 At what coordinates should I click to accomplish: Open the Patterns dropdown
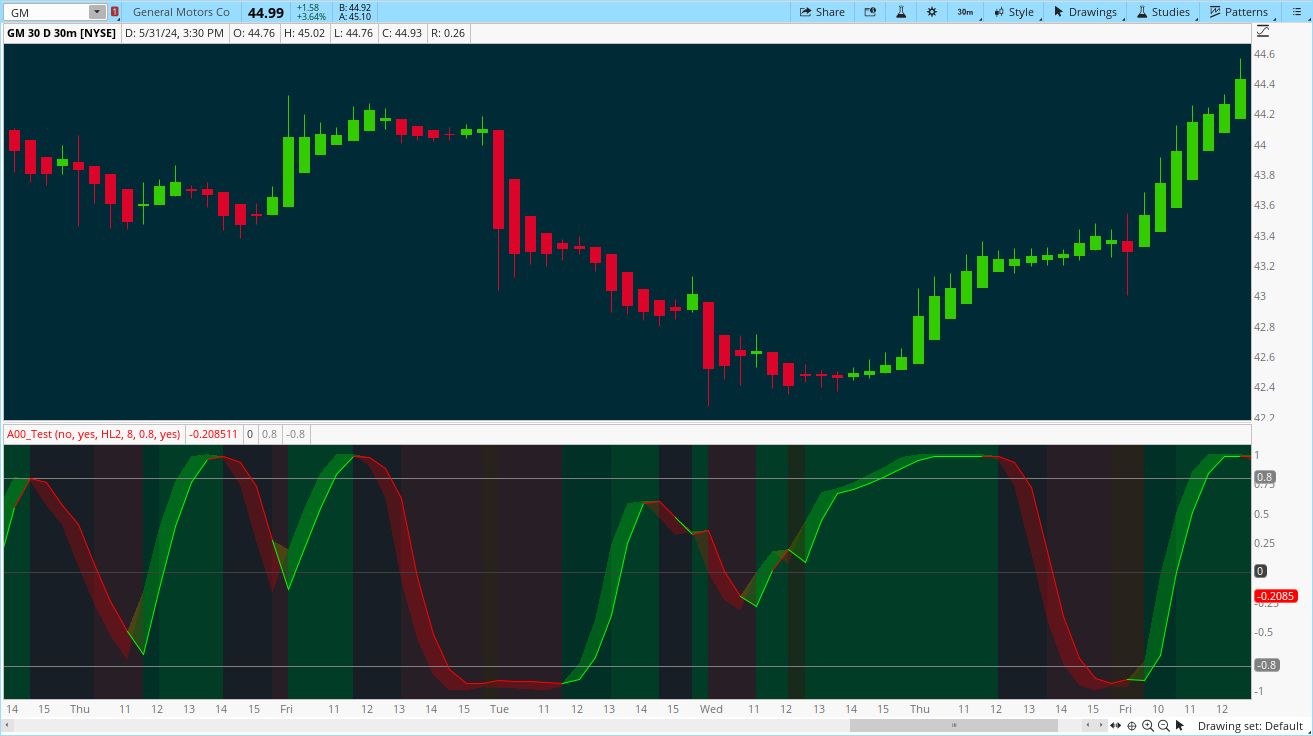[x=1238, y=12]
